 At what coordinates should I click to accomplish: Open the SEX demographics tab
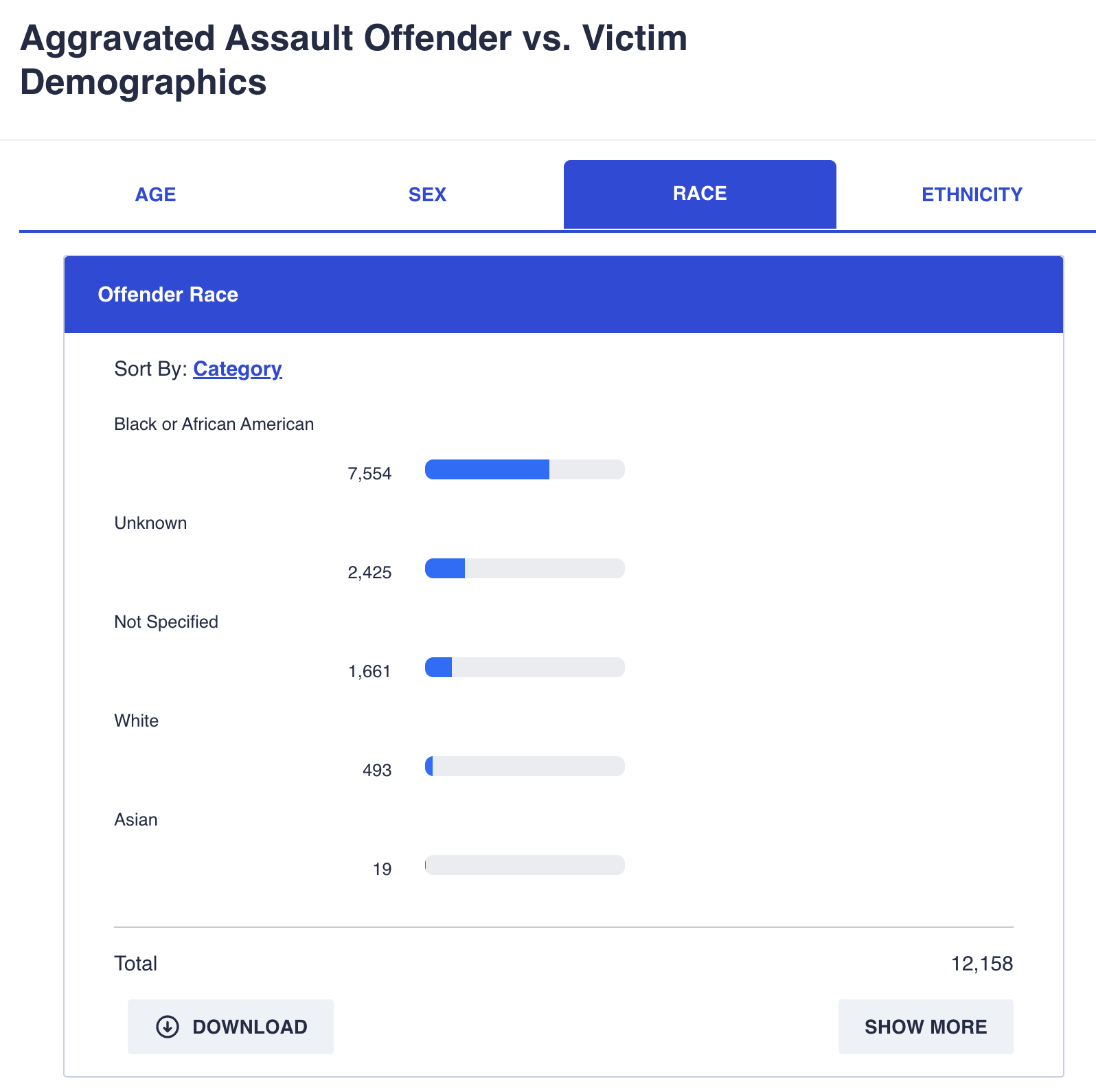click(x=427, y=195)
